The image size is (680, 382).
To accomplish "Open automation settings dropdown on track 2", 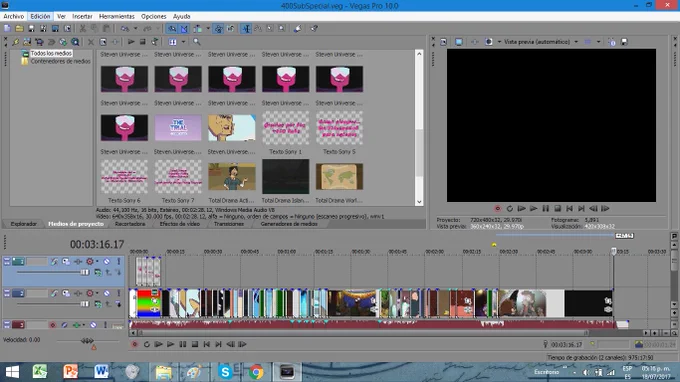I will coord(97,294).
